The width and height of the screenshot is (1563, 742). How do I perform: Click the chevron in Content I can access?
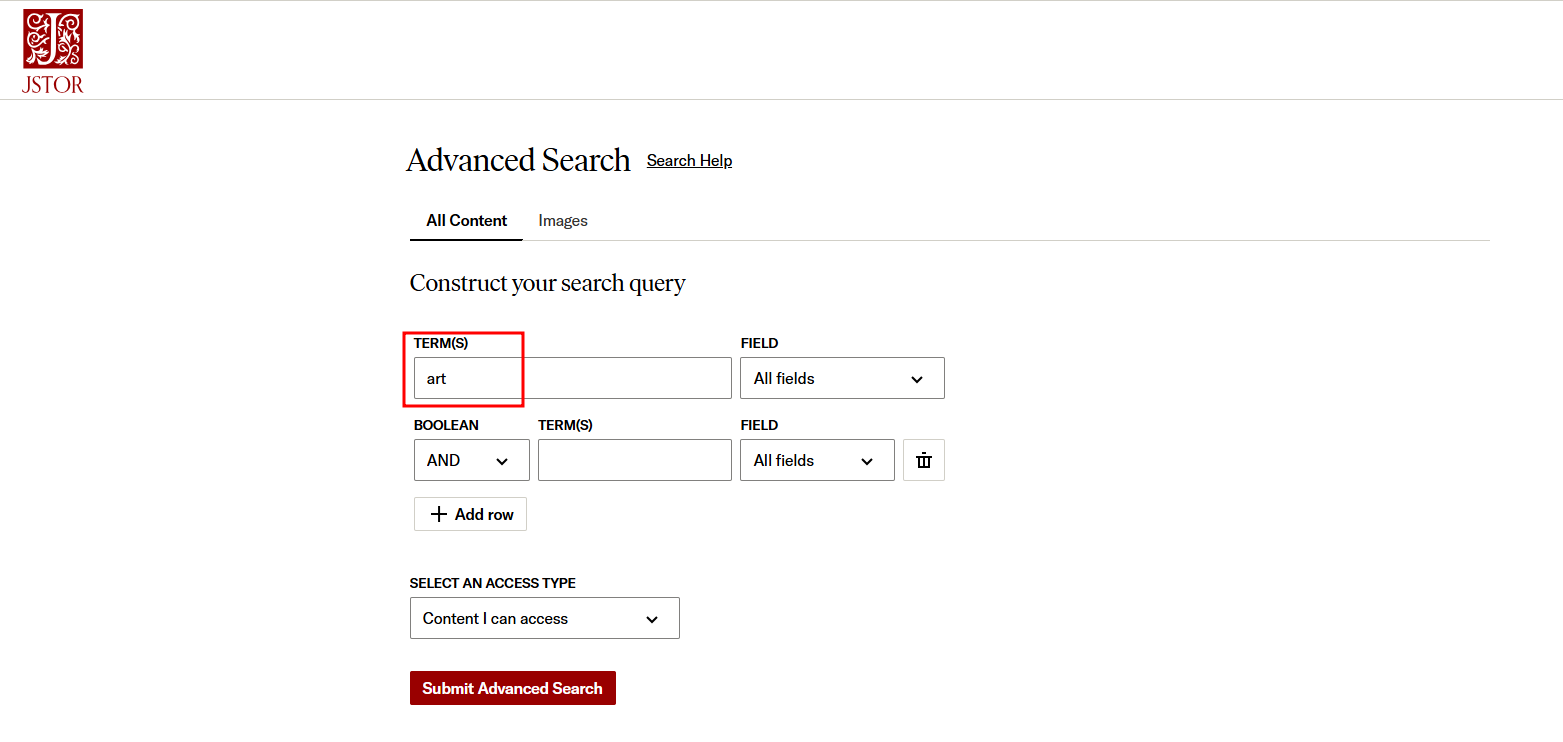[x=652, y=619]
